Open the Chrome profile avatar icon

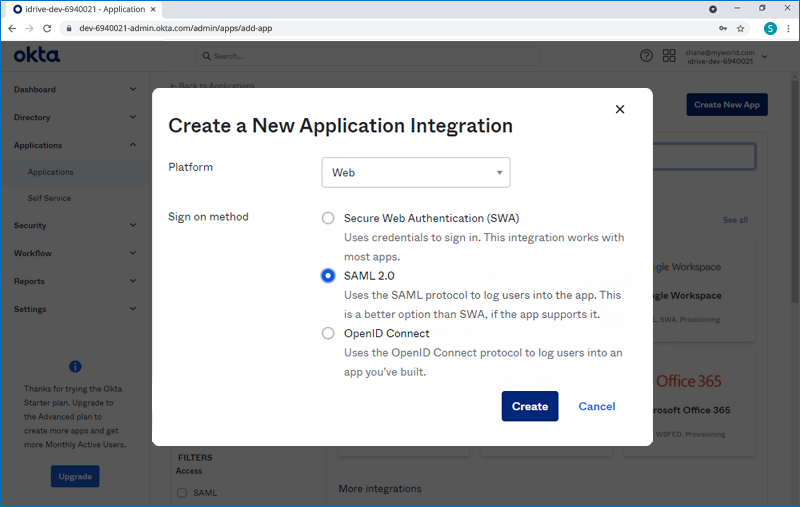coord(770,28)
